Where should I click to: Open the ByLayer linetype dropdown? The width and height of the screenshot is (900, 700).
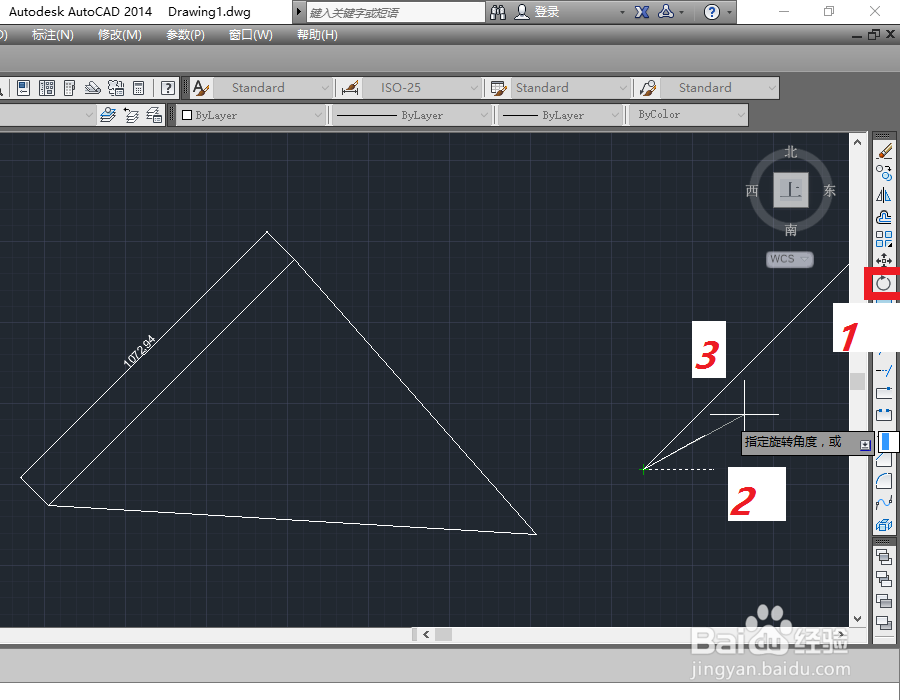[x=411, y=115]
